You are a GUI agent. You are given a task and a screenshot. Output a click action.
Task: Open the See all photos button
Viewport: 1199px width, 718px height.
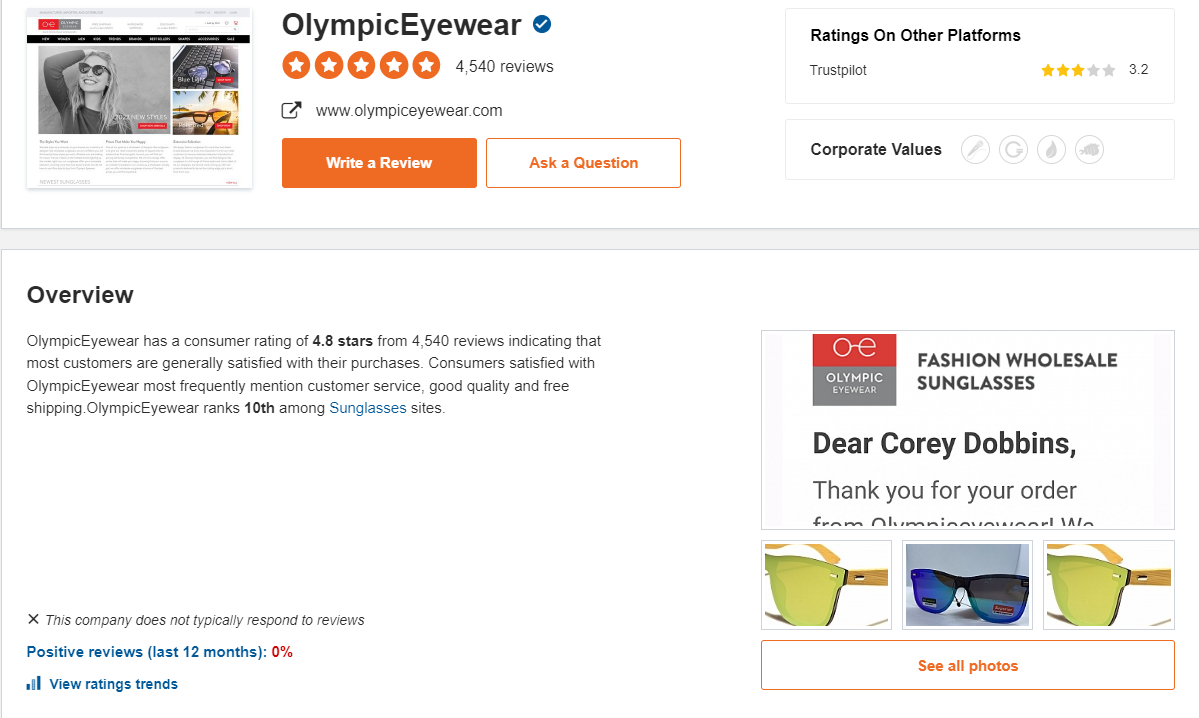(967, 665)
